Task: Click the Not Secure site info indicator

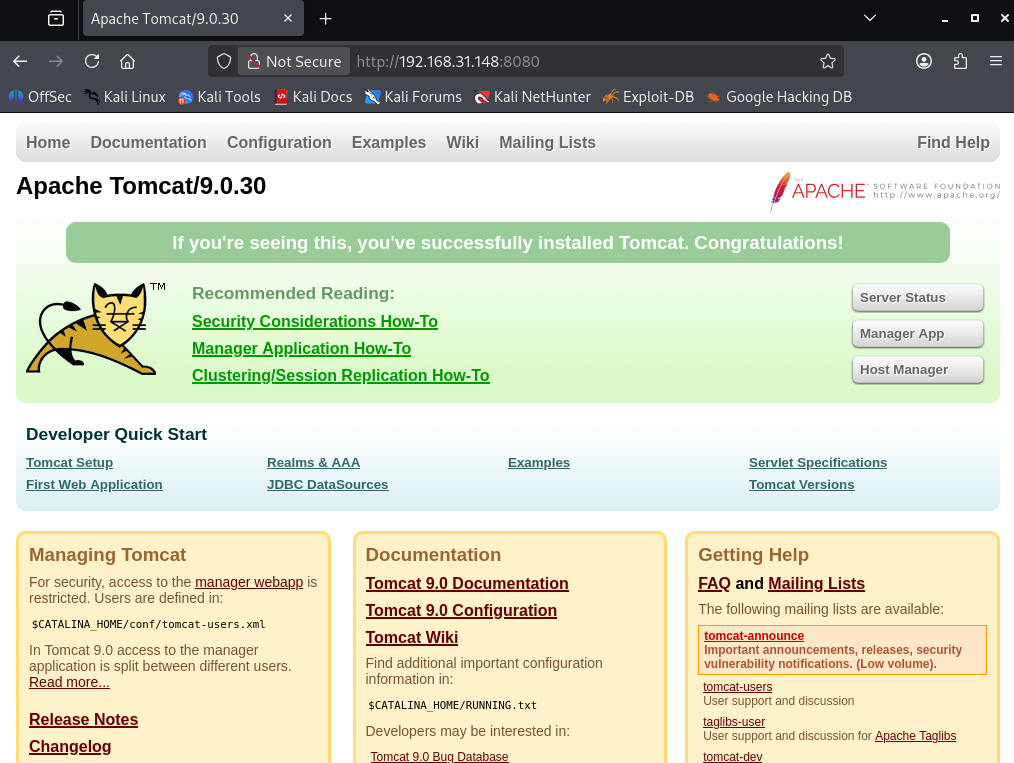Action: [x=294, y=61]
